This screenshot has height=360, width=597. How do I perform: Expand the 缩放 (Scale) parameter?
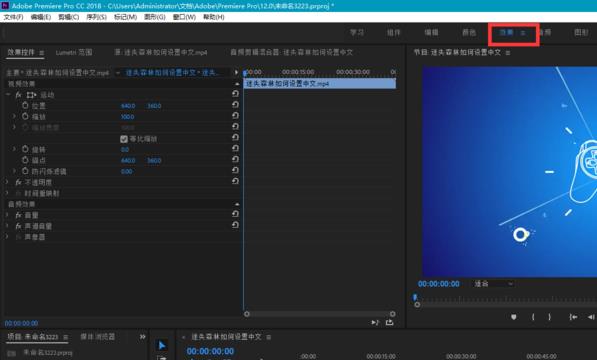(14, 116)
